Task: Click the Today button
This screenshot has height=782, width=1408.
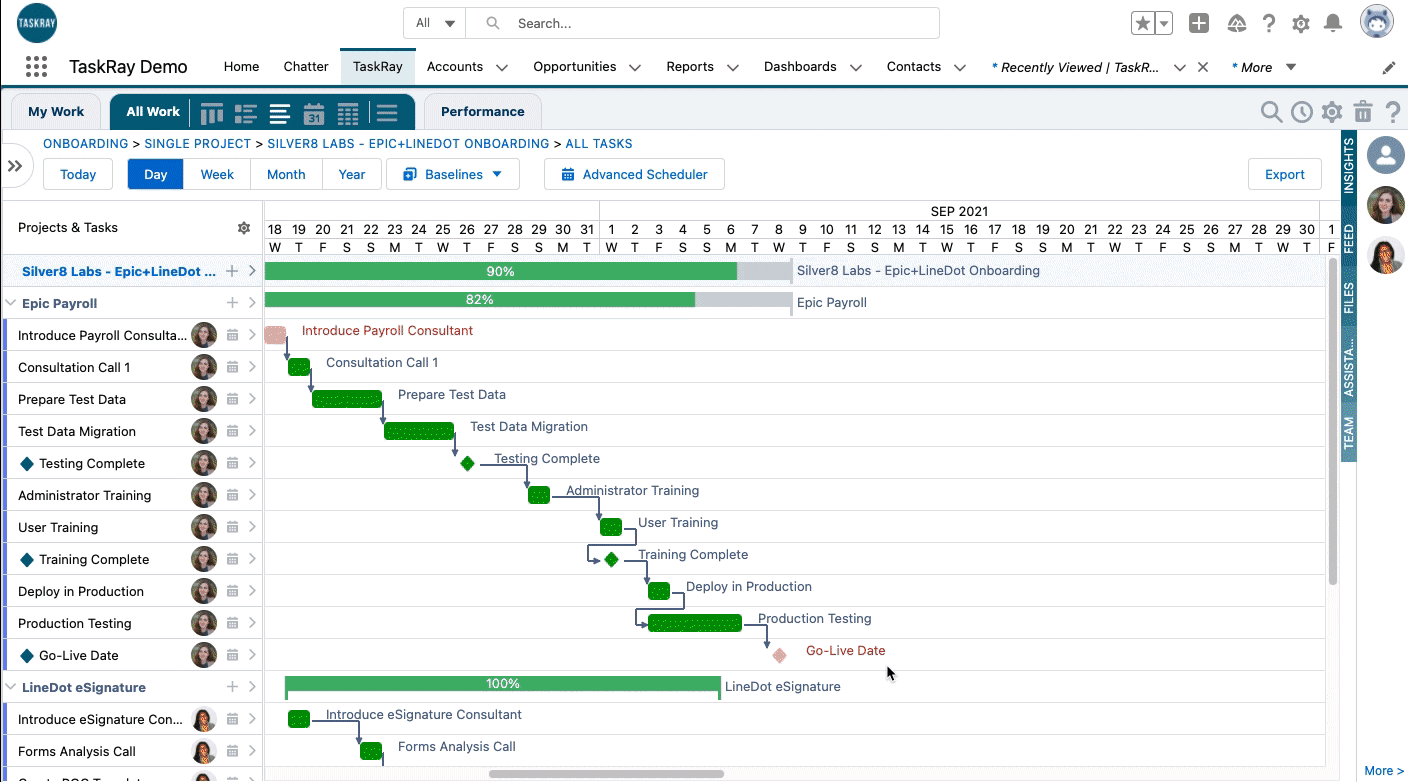Action: pos(78,174)
